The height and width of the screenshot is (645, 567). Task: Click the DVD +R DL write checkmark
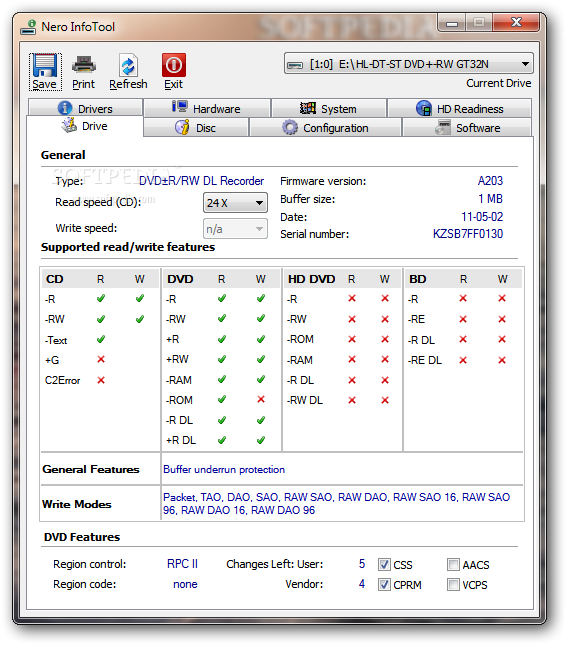[x=260, y=440]
